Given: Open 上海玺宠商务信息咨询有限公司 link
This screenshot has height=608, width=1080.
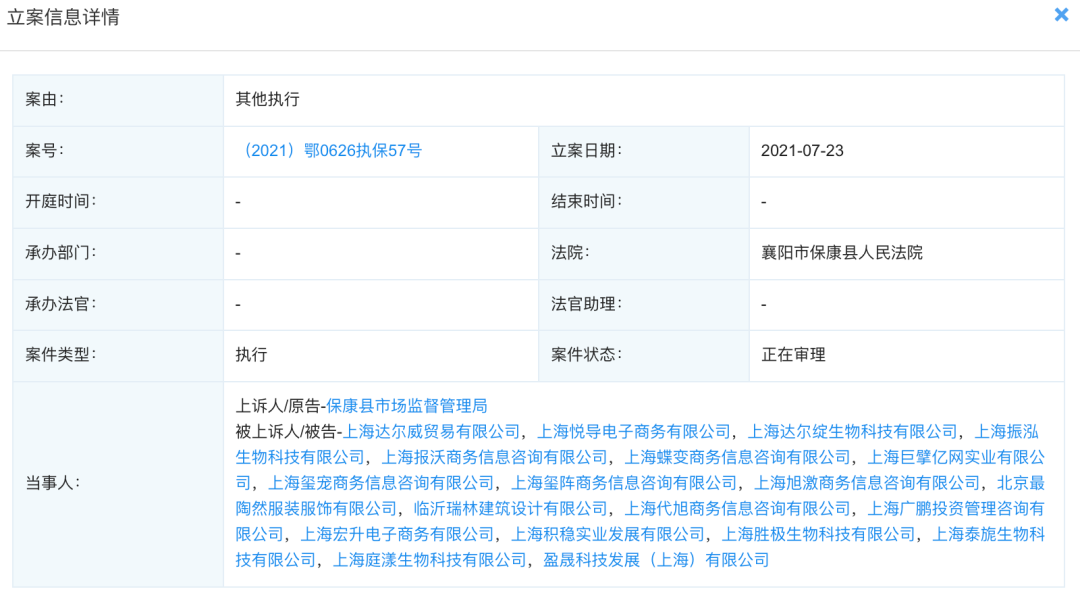Looking at the screenshot, I should [x=381, y=483].
